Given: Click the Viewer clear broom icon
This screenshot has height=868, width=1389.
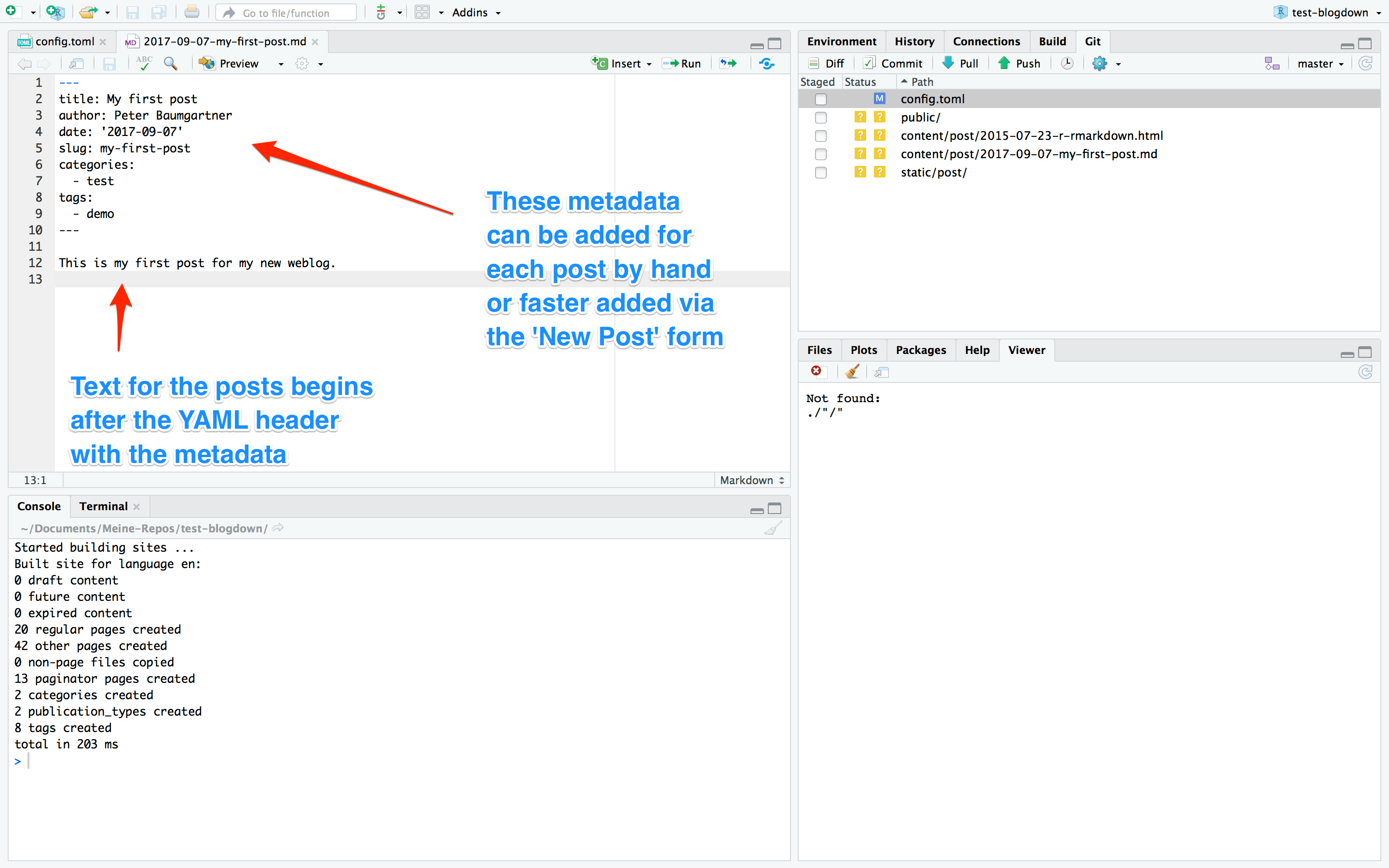Looking at the screenshot, I should 852,372.
